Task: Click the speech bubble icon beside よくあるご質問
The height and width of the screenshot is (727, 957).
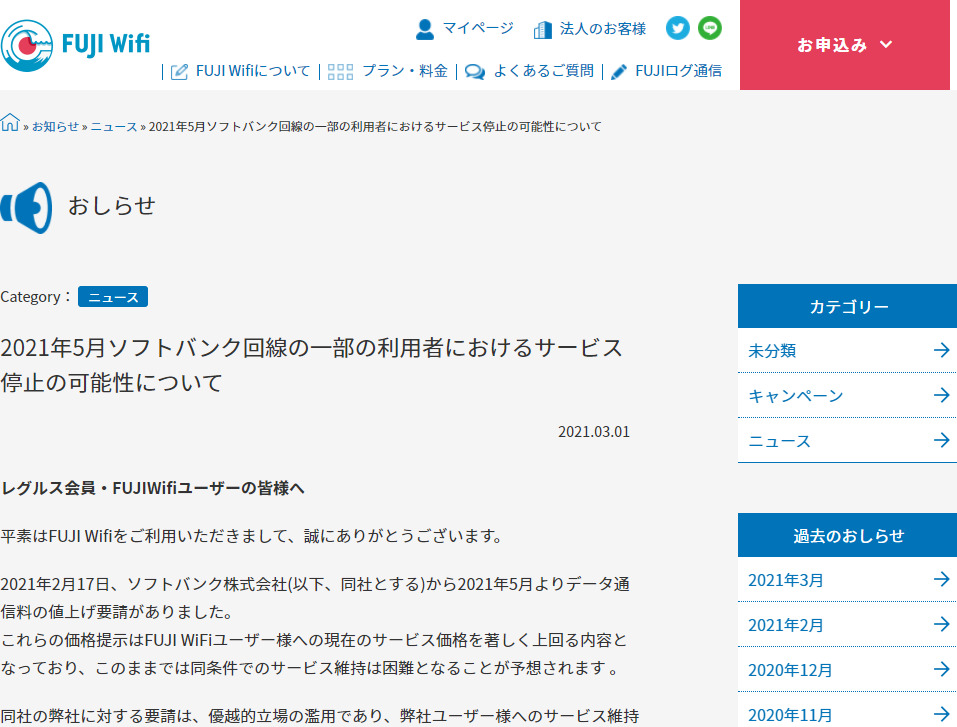Action: (x=475, y=72)
